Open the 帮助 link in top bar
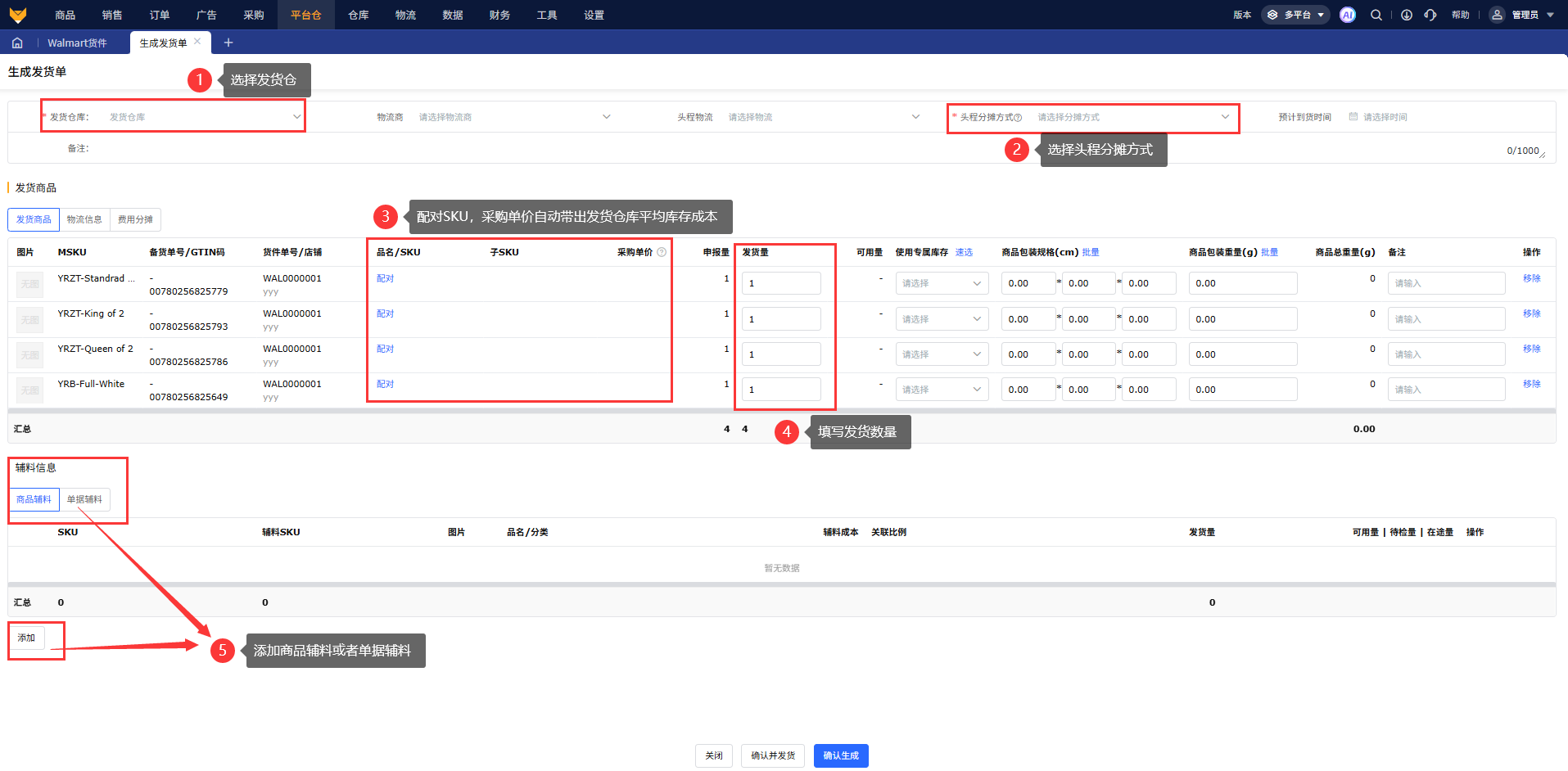 click(x=1460, y=15)
